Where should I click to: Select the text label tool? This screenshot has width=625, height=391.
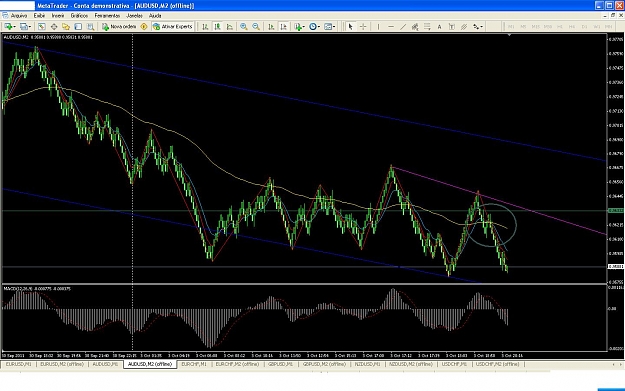click(452, 26)
